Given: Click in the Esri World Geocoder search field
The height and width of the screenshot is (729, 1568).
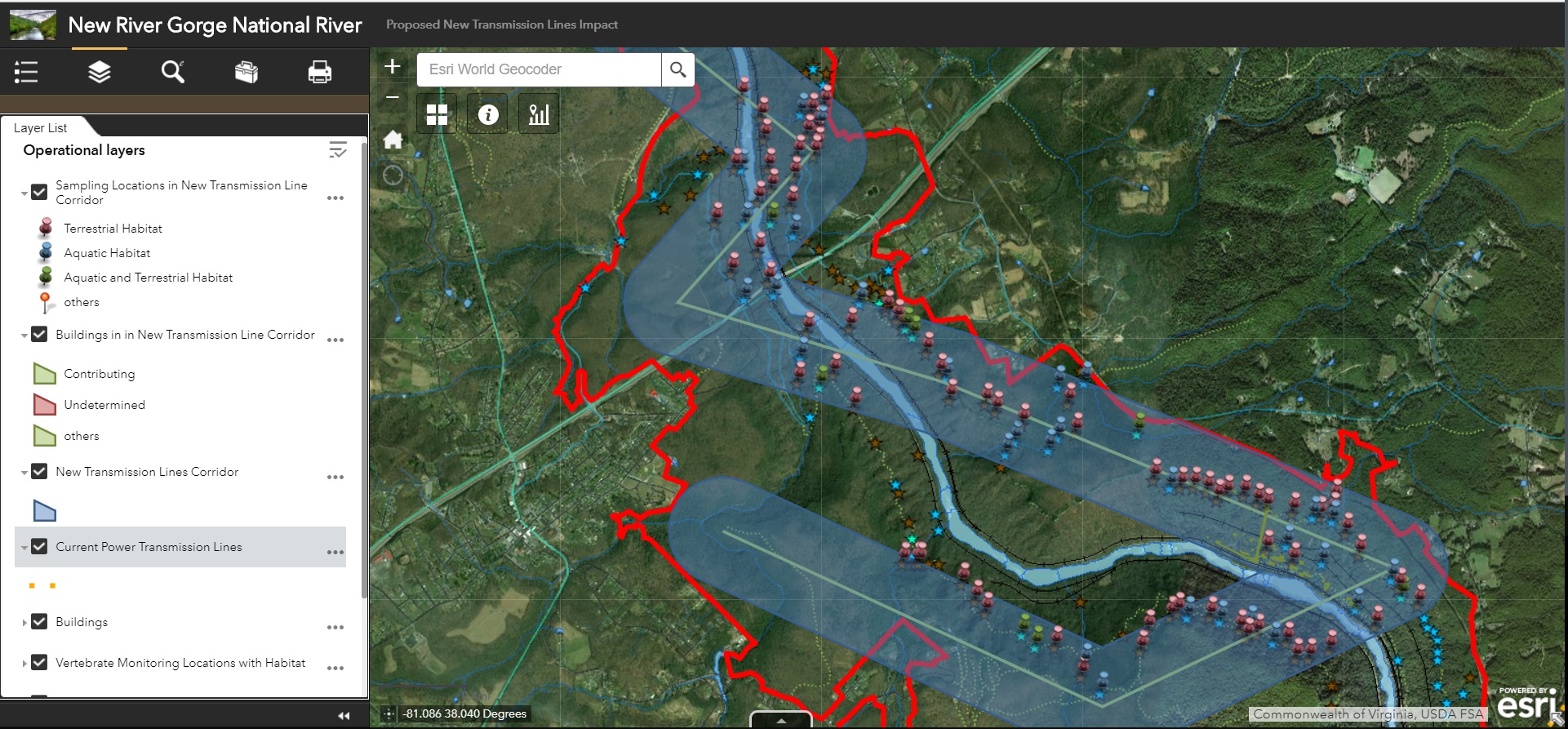Looking at the screenshot, I should pyautogui.click(x=539, y=70).
